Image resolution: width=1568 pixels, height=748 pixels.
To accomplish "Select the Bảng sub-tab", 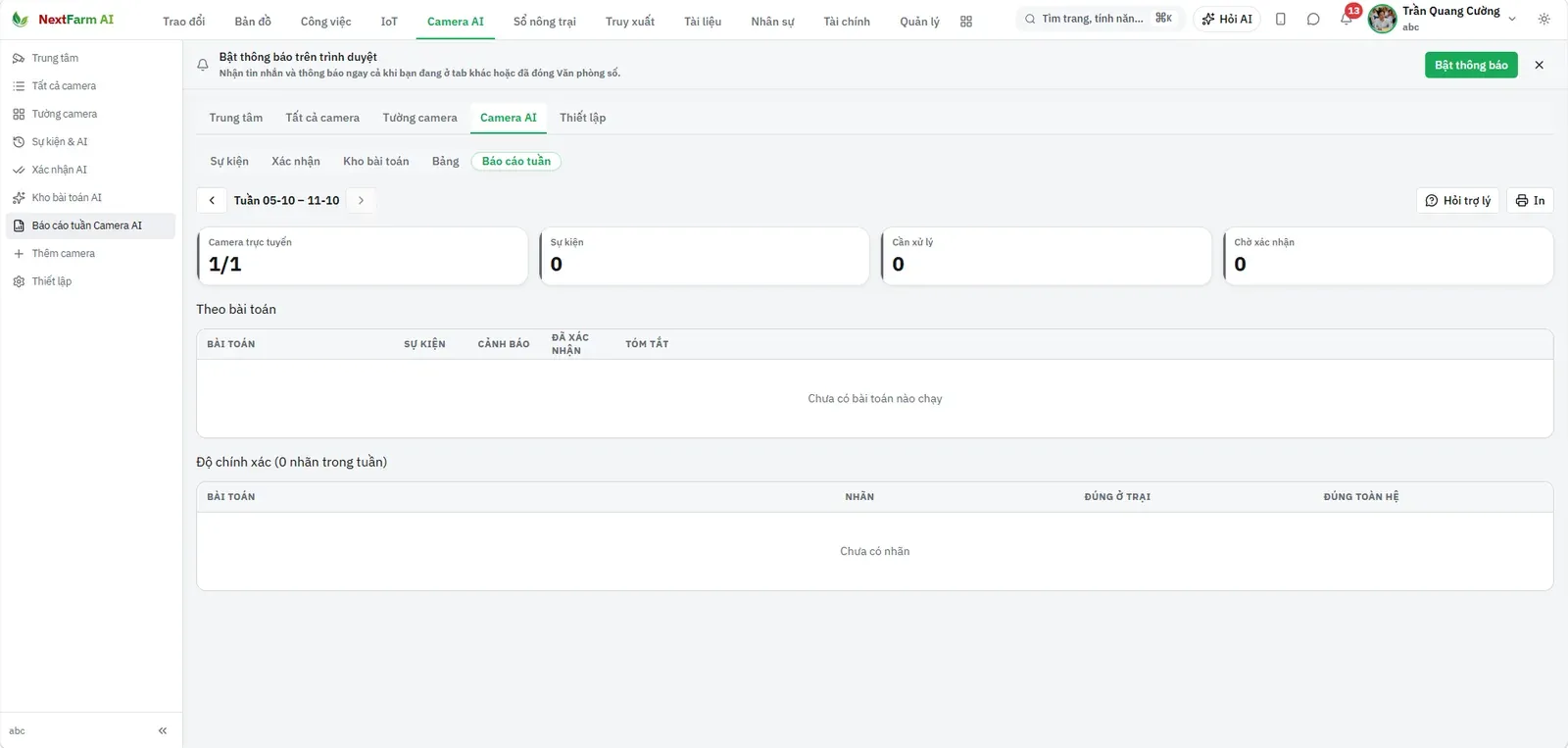I will 446,162.
